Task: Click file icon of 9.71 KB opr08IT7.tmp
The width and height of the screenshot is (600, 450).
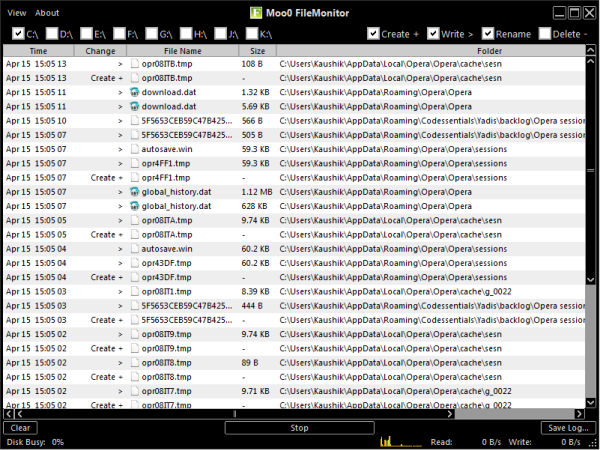Action: 134,391
